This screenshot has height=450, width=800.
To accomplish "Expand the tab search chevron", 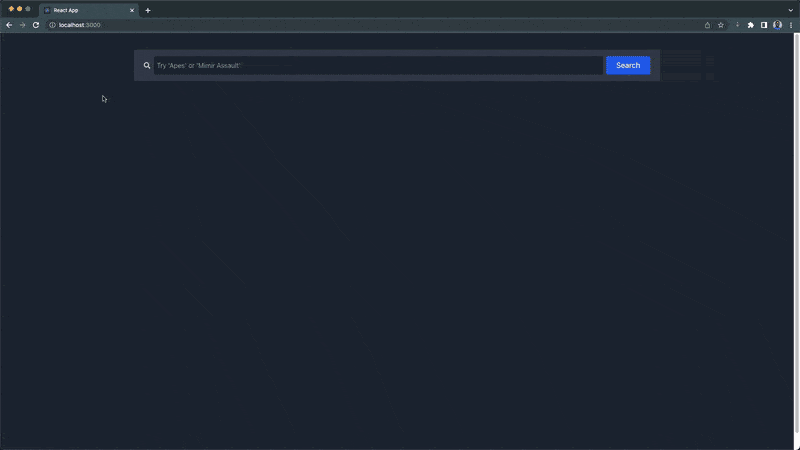I will [x=791, y=10].
